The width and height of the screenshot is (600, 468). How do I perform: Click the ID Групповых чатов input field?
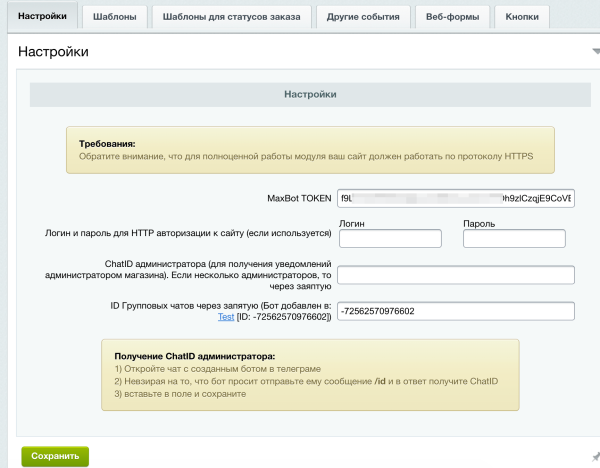(x=455, y=311)
